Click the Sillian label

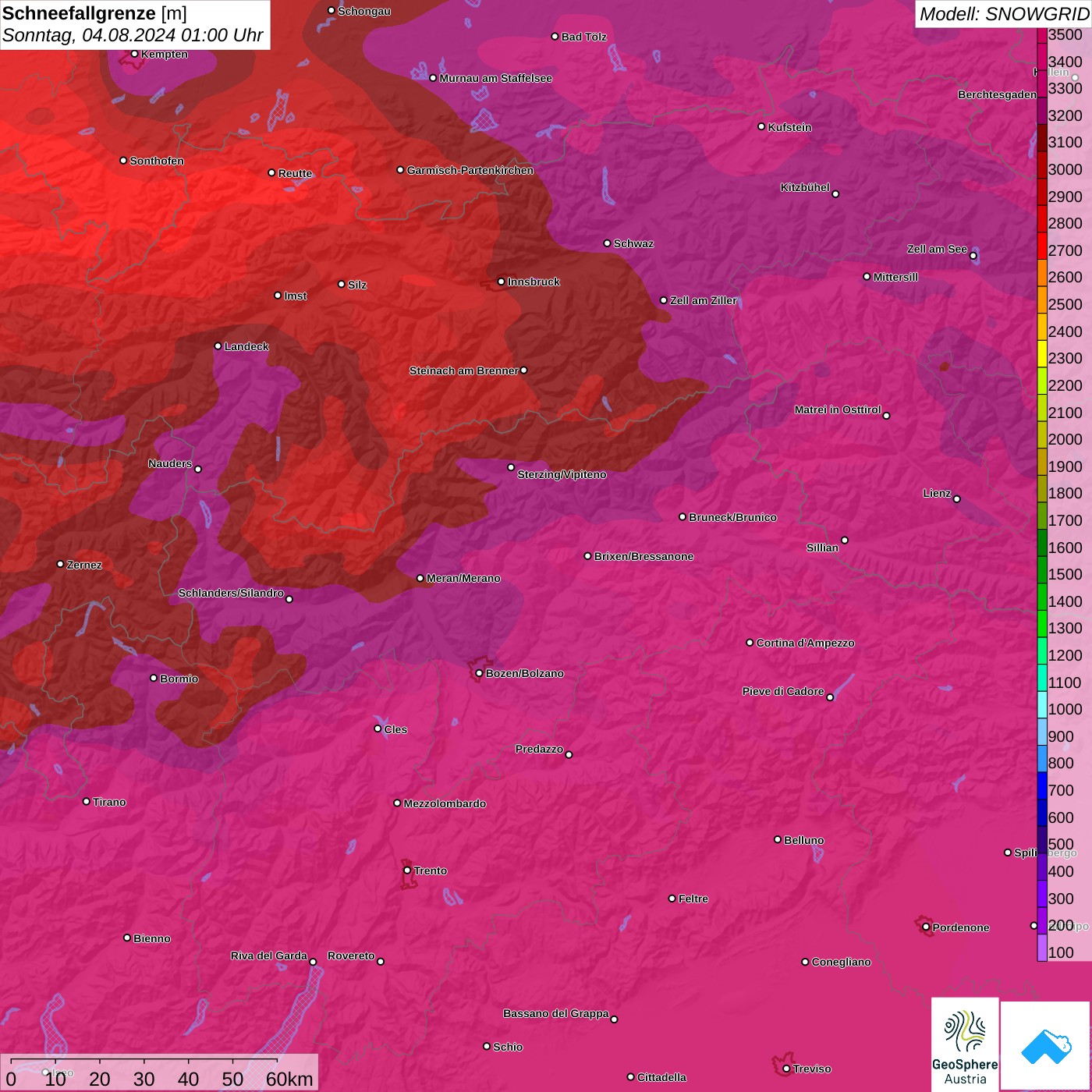[822, 548]
